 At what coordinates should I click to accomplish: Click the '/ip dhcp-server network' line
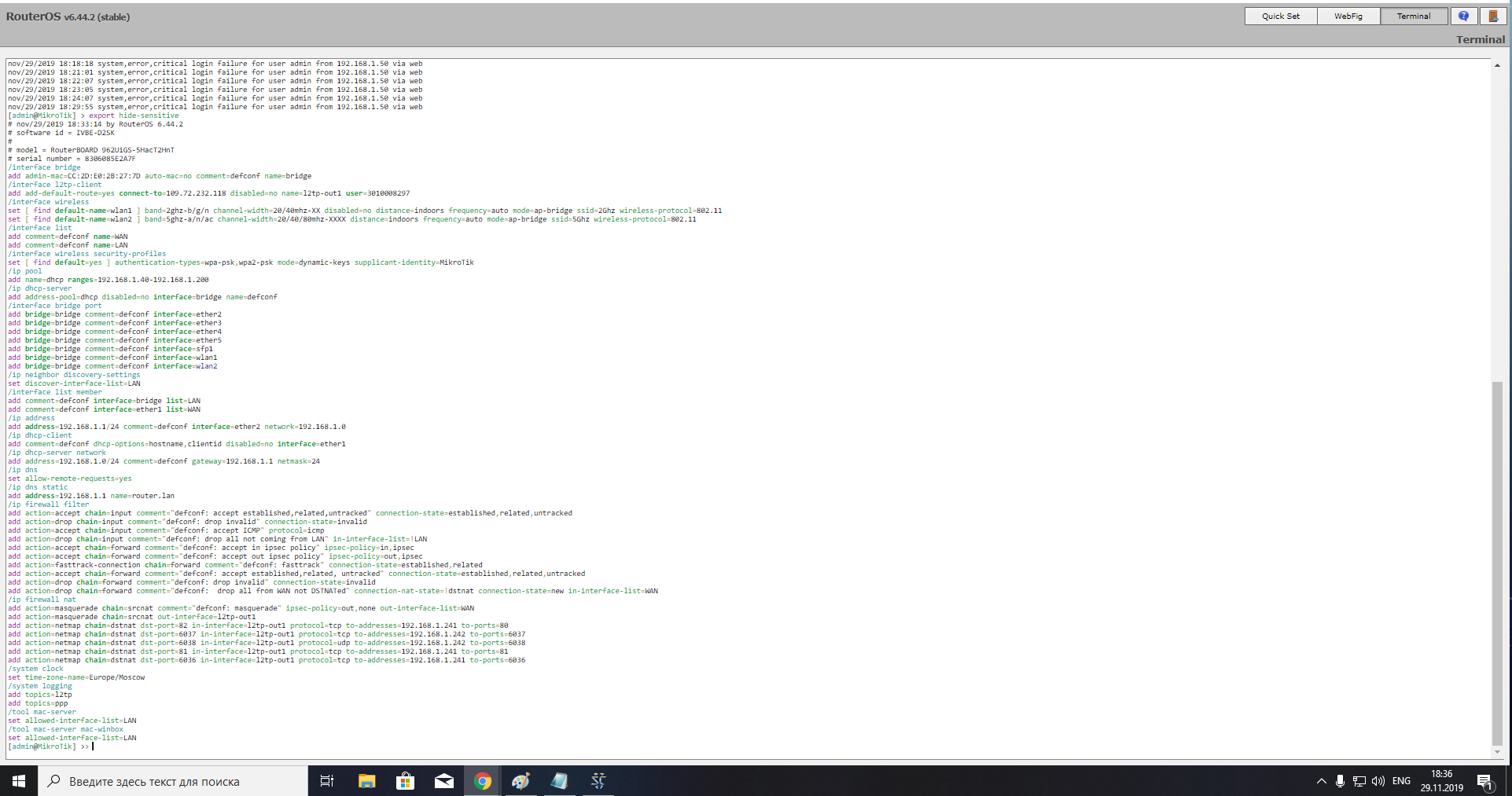(x=57, y=453)
